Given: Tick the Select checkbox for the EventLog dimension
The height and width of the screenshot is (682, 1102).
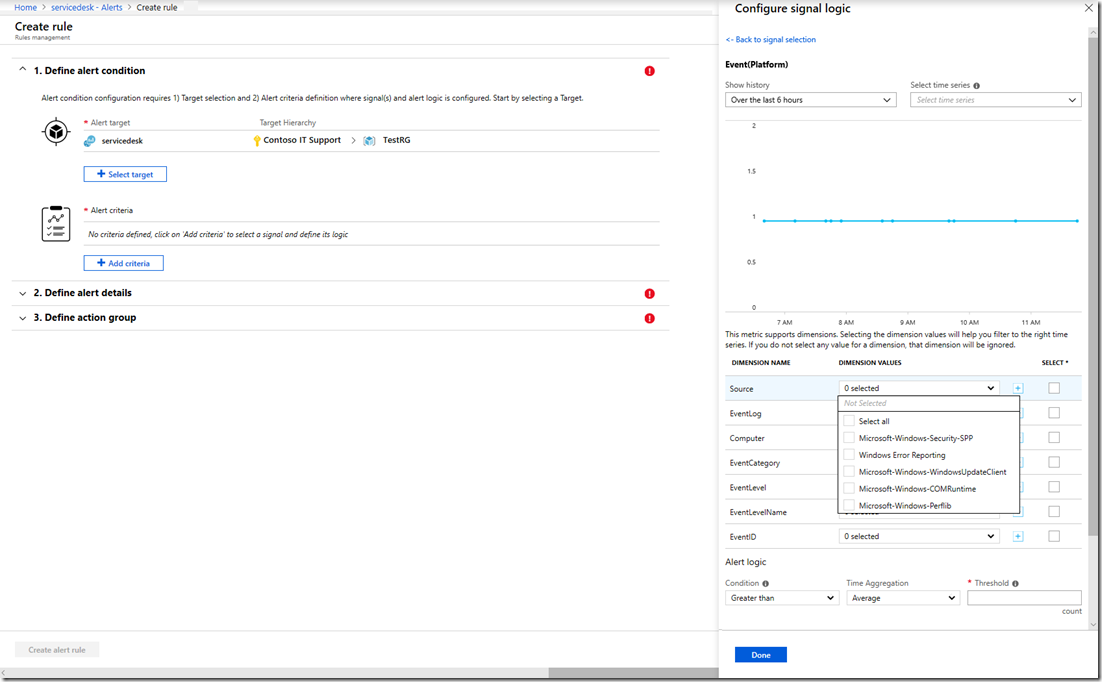Looking at the screenshot, I should pyautogui.click(x=1054, y=413).
